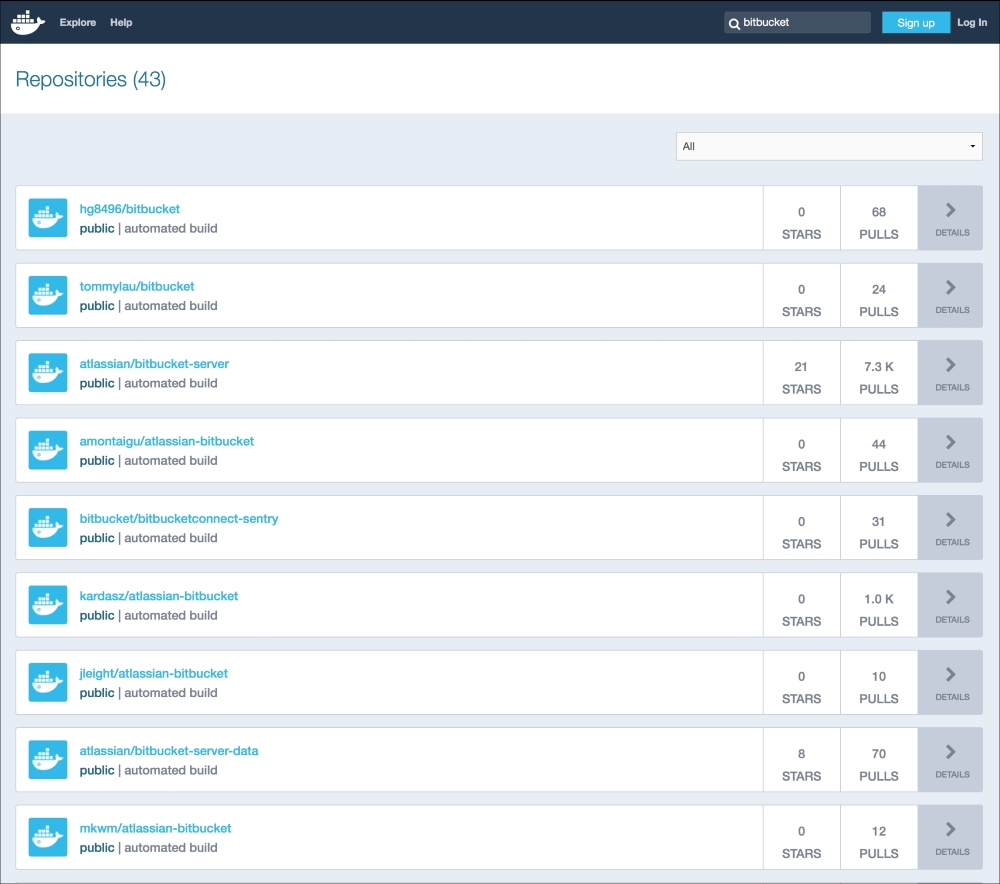Open the hg8496/bitbucket repository link
Viewport: 1000px width, 884px height.
point(130,209)
